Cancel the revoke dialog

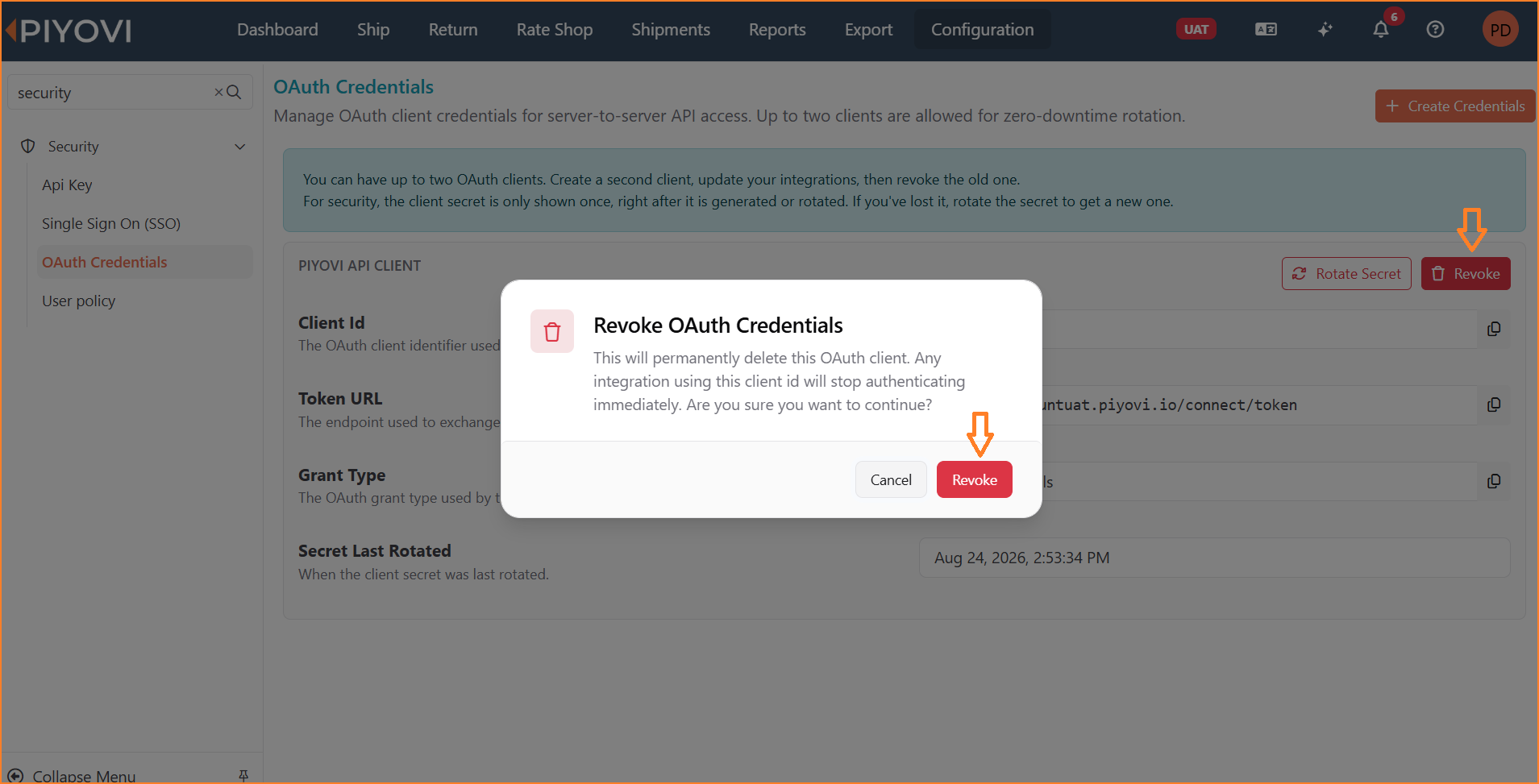pyautogui.click(x=891, y=479)
